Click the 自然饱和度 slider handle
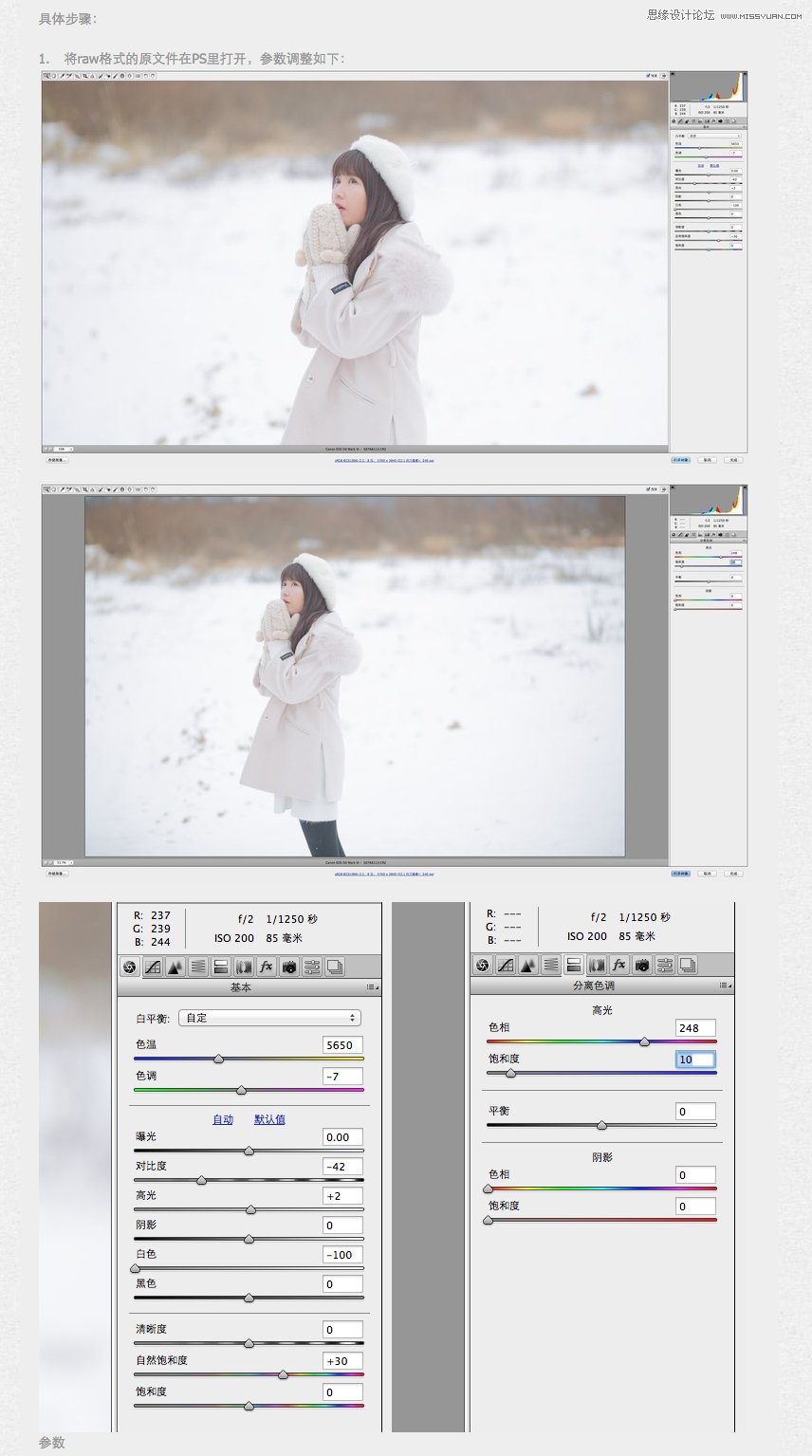Image resolution: width=812 pixels, height=1456 pixels. [x=283, y=1373]
